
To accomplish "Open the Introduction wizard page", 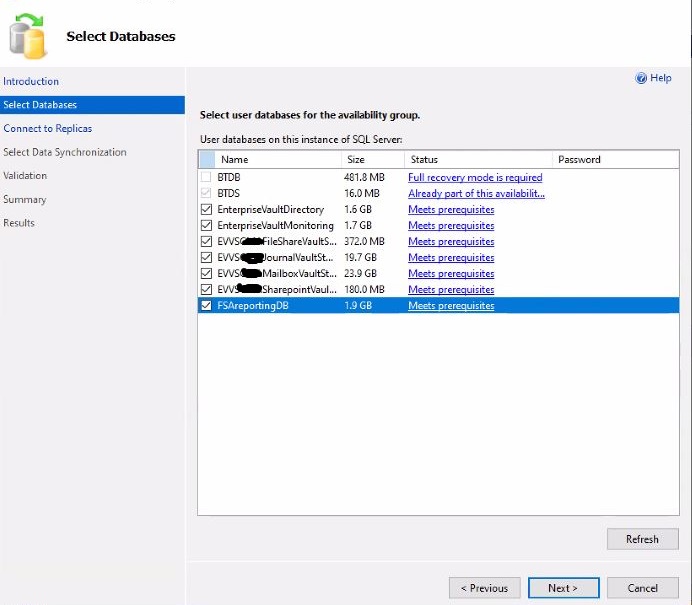I will click(x=31, y=81).
